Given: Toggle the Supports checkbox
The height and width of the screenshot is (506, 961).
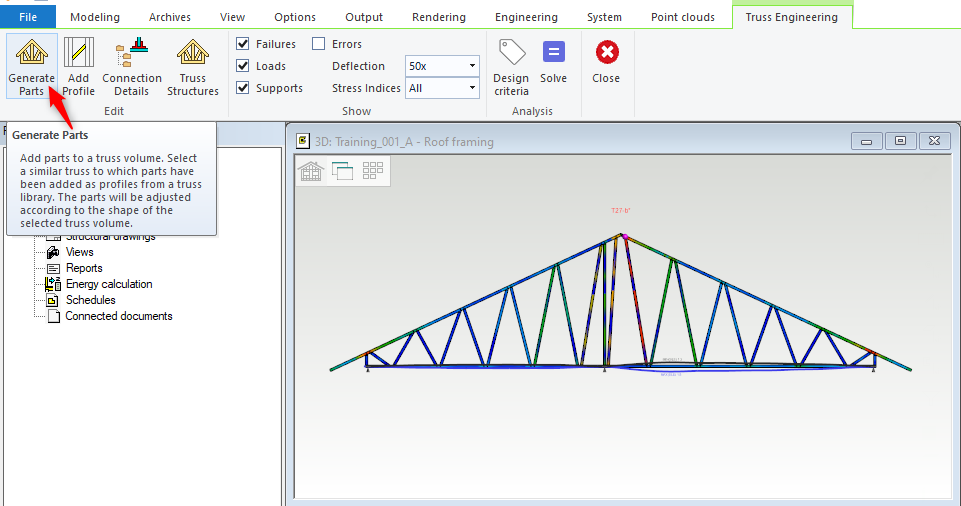Looking at the screenshot, I should click(243, 88).
